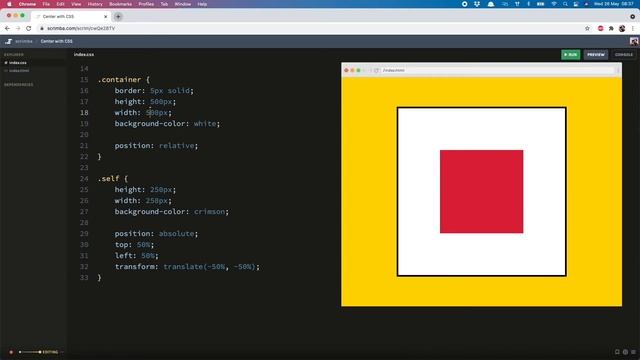The image size is (640, 360).
Task: Open index.html in the explorer
Action: point(19,71)
